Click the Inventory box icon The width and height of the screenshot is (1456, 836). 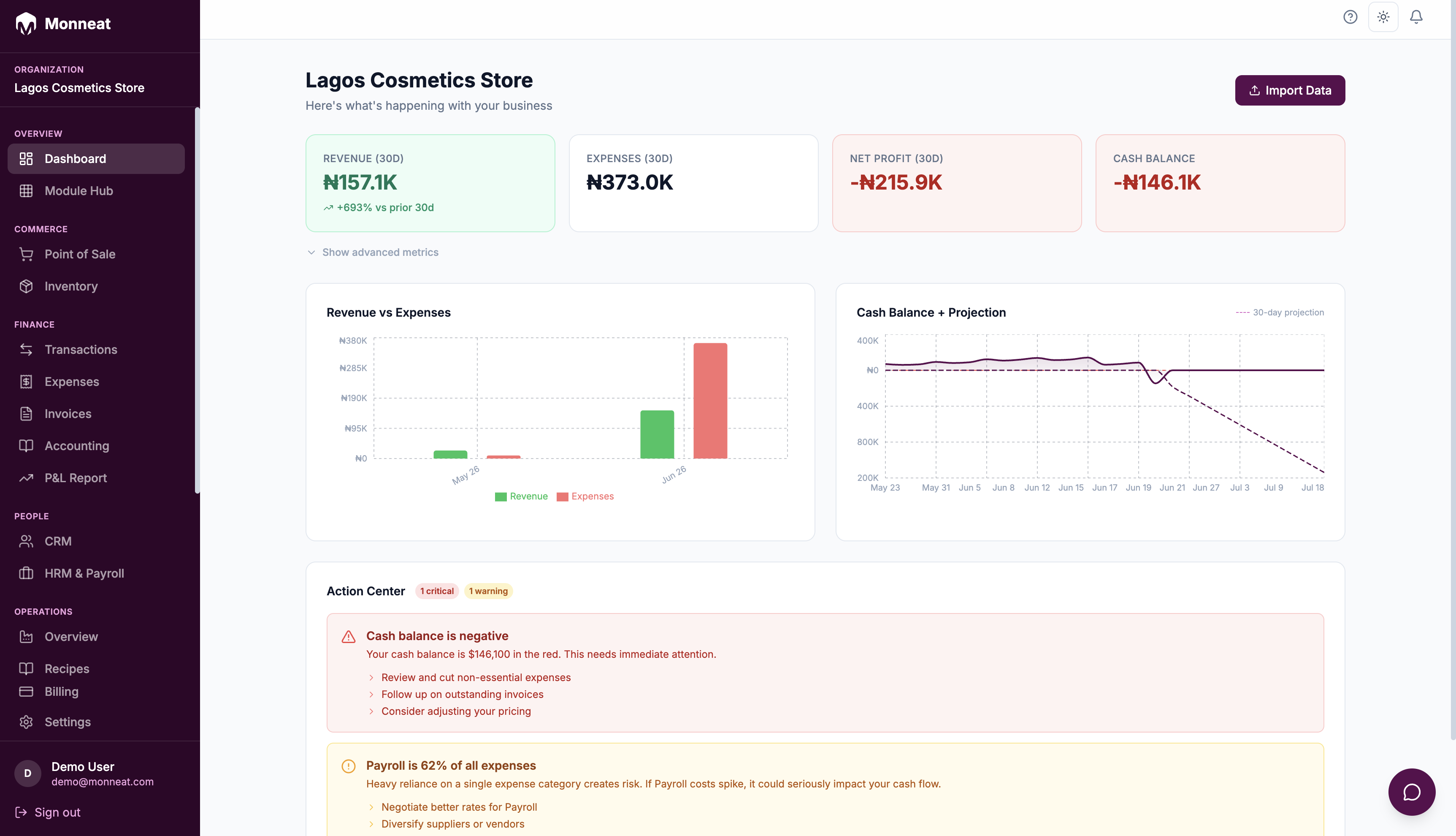[27, 286]
